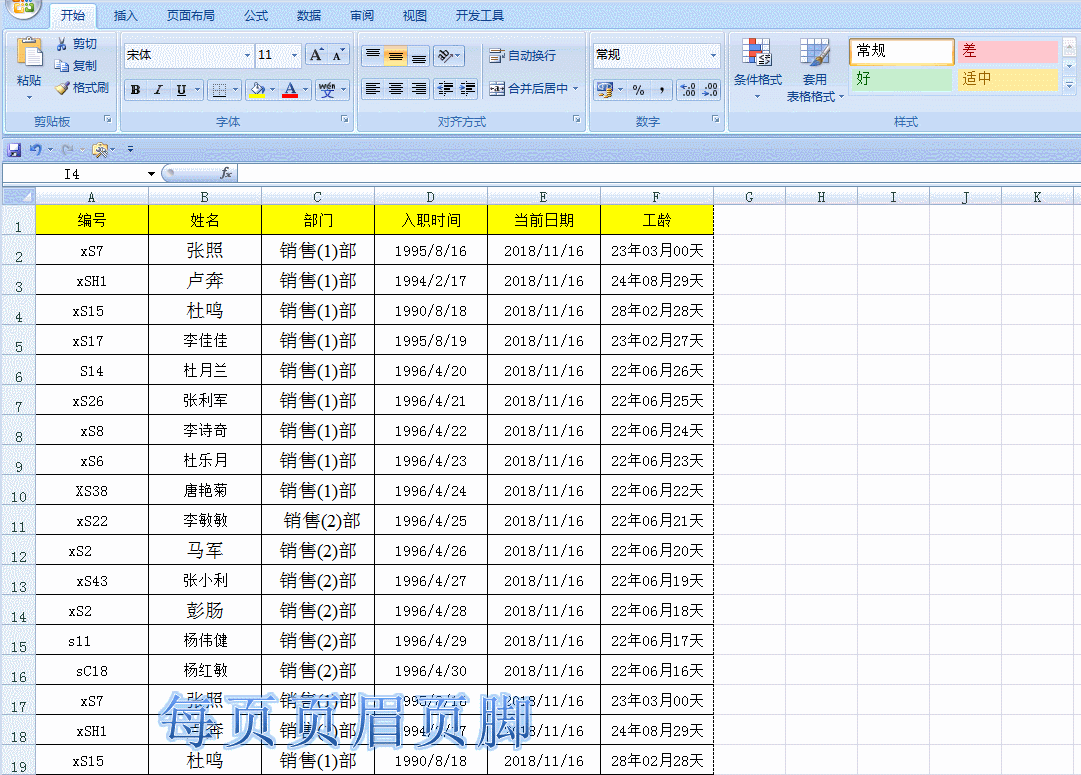The width and height of the screenshot is (1081, 775).
Task: Open the 插入 ribbon tab
Action: pyautogui.click(x=125, y=15)
